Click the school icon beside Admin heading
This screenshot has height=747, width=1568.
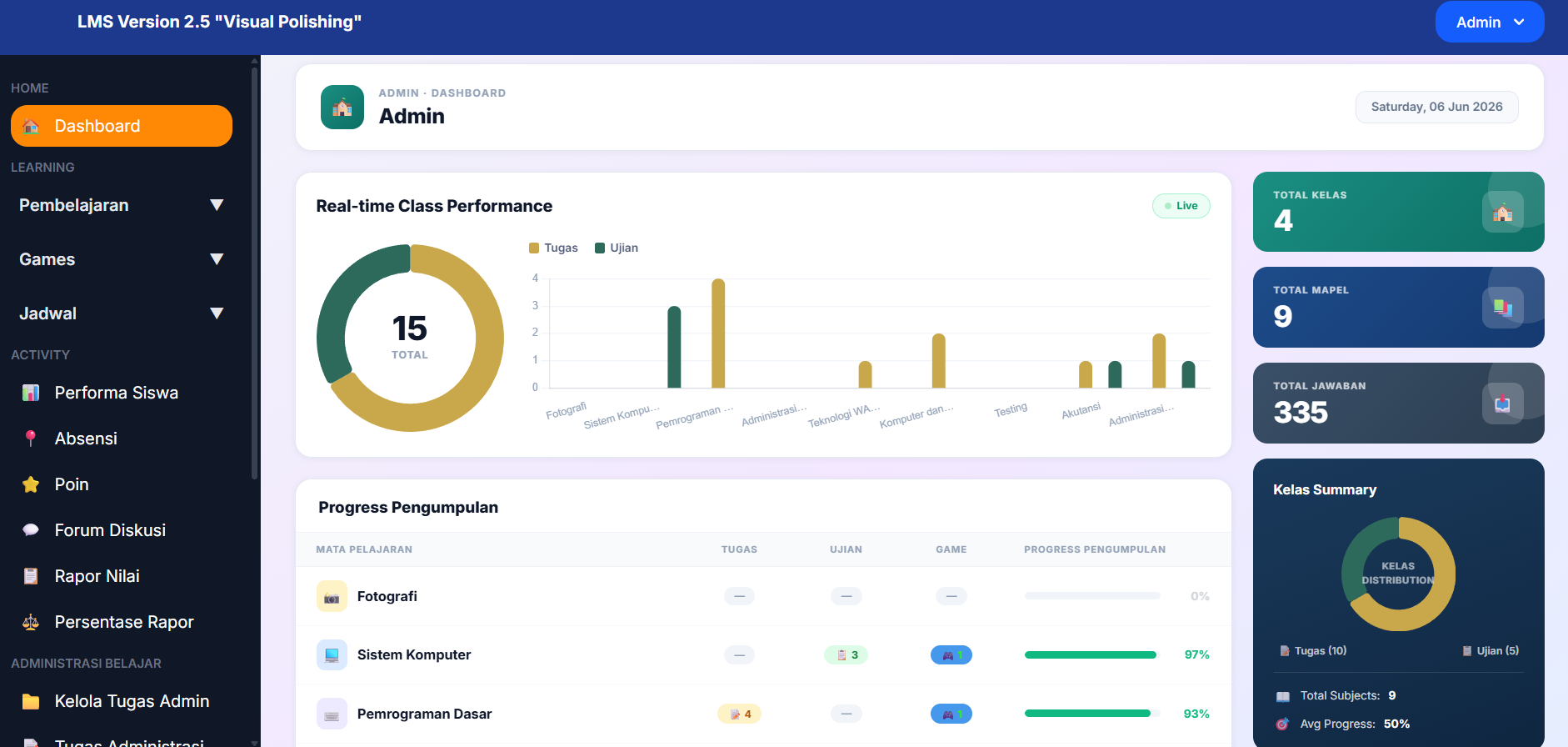pos(342,107)
